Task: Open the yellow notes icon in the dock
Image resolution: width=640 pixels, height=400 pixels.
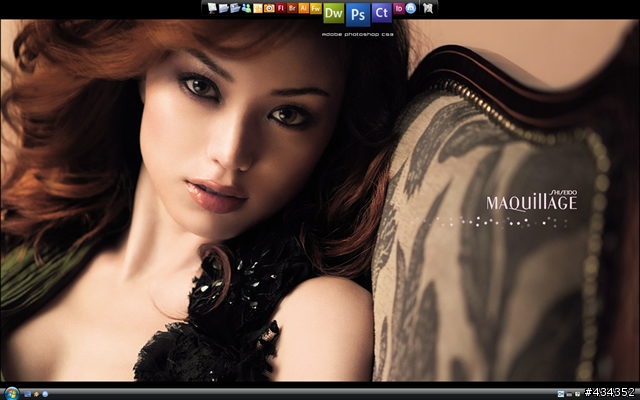Action: pos(258,8)
